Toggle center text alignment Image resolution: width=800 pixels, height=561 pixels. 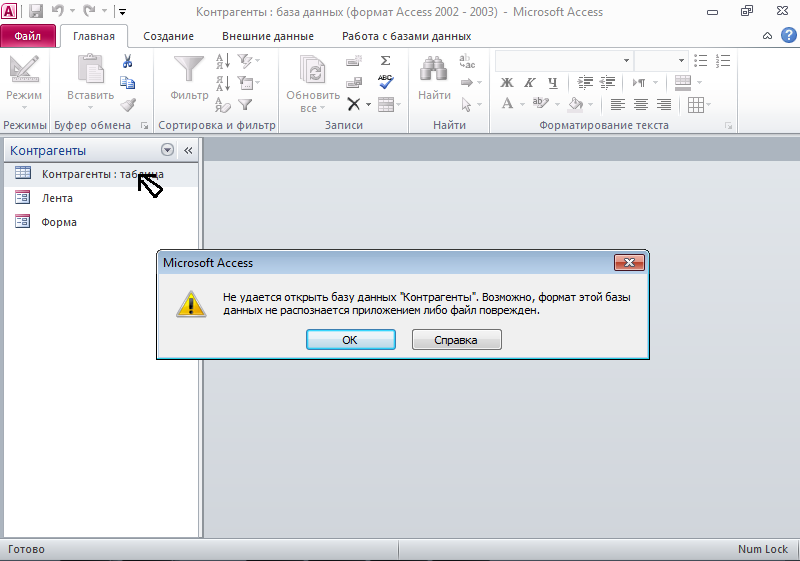[640, 105]
